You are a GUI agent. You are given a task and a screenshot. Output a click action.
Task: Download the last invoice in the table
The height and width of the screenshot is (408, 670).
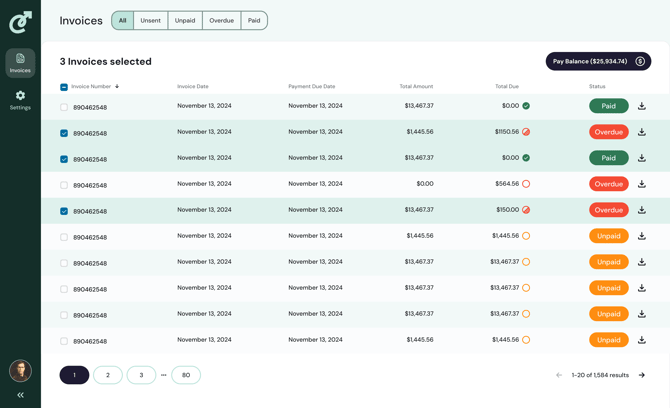click(641, 340)
